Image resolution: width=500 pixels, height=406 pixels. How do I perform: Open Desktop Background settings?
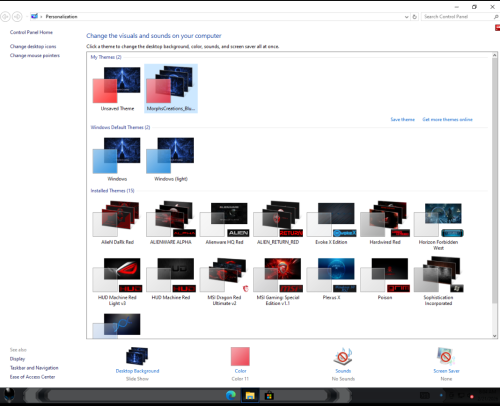137,356
